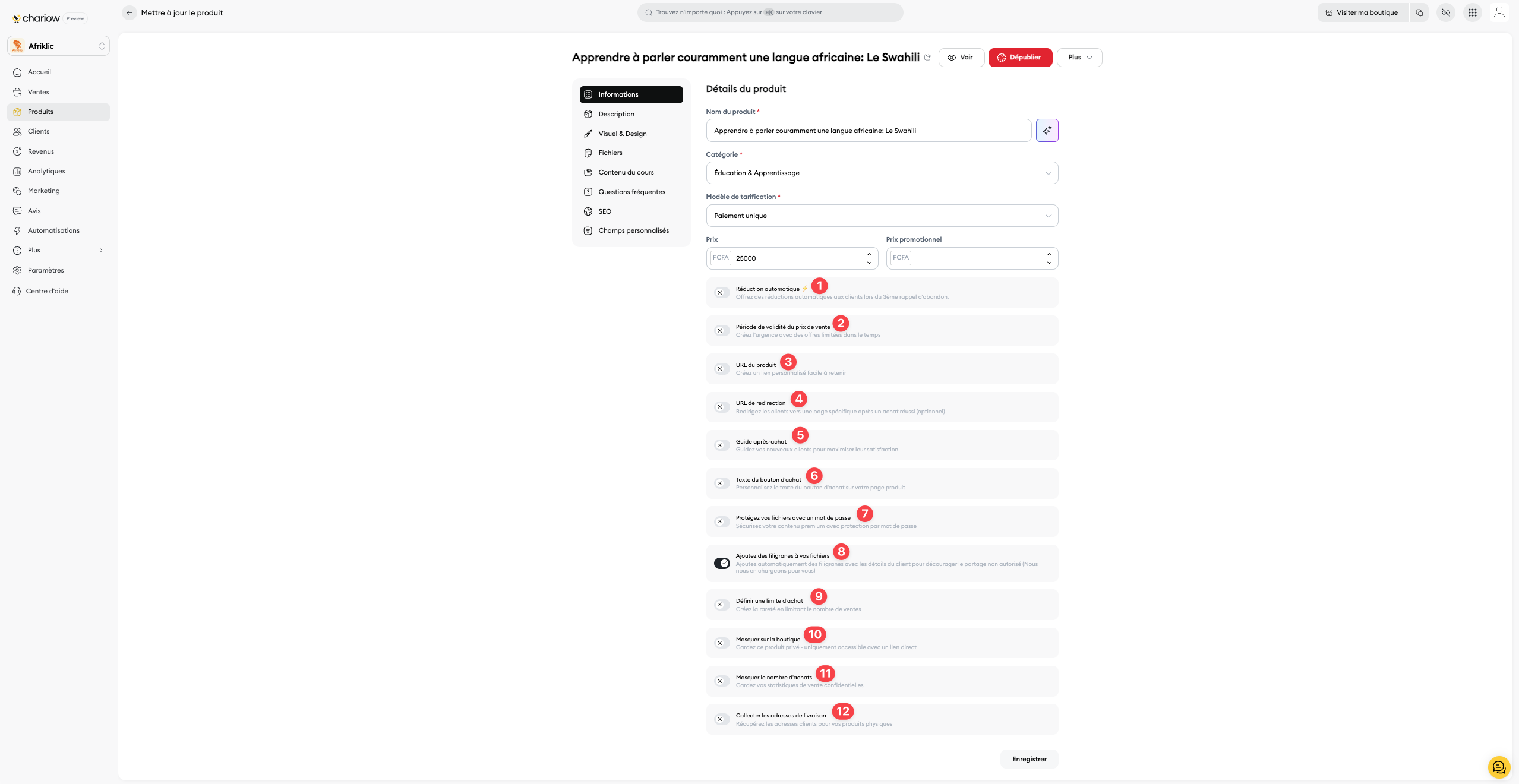Click the crossed-eye preview icon in header
1519x784 pixels.
click(x=1445, y=12)
